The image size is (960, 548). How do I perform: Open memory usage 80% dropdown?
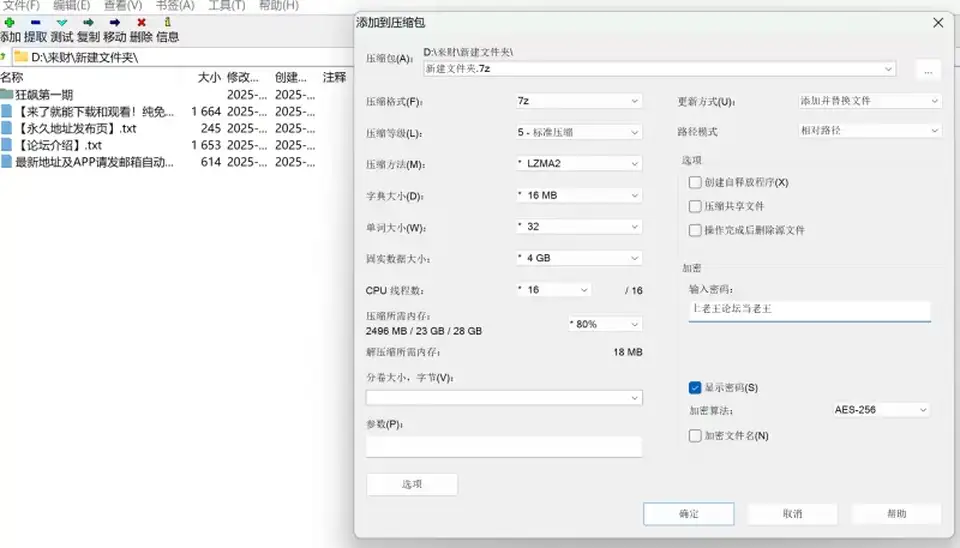pyautogui.click(x=605, y=324)
